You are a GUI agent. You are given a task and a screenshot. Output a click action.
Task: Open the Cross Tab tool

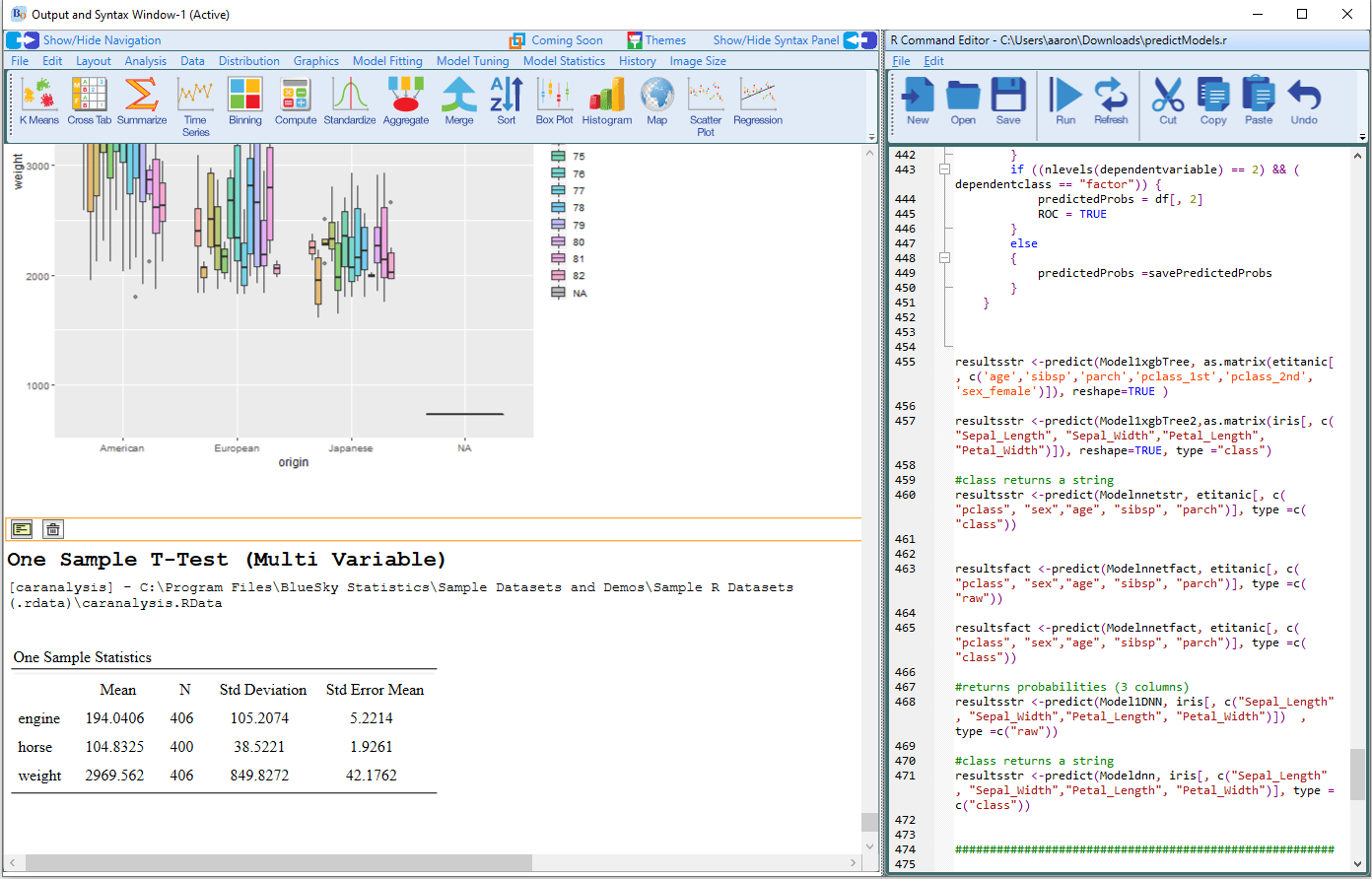tap(89, 101)
